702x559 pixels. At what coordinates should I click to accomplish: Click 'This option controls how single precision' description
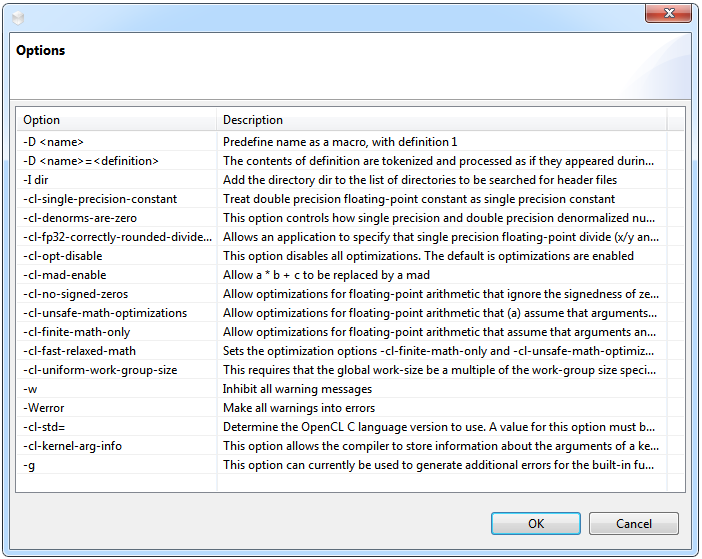[x=439, y=218]
